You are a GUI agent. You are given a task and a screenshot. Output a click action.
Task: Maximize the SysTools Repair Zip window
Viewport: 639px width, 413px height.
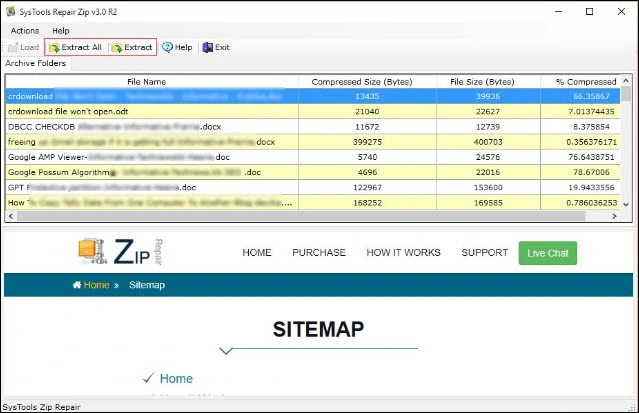point(589,11)
